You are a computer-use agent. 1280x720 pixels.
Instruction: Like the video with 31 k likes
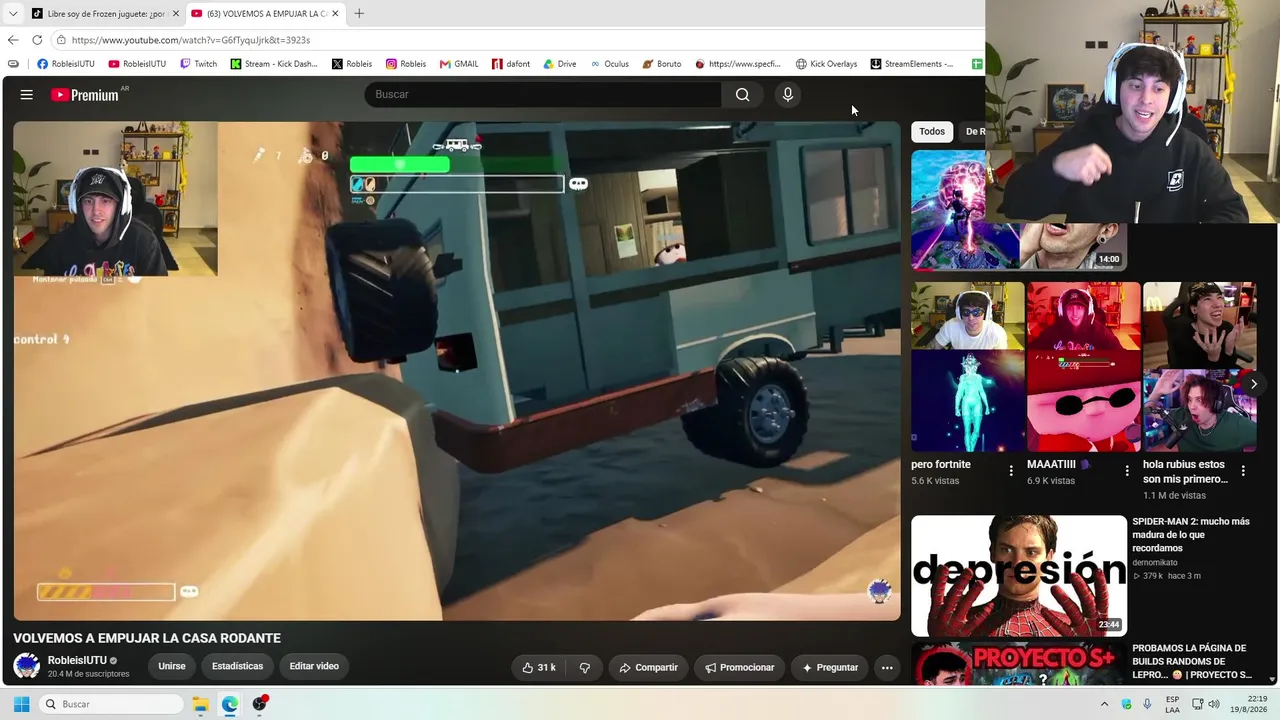(x=539, y=667)
